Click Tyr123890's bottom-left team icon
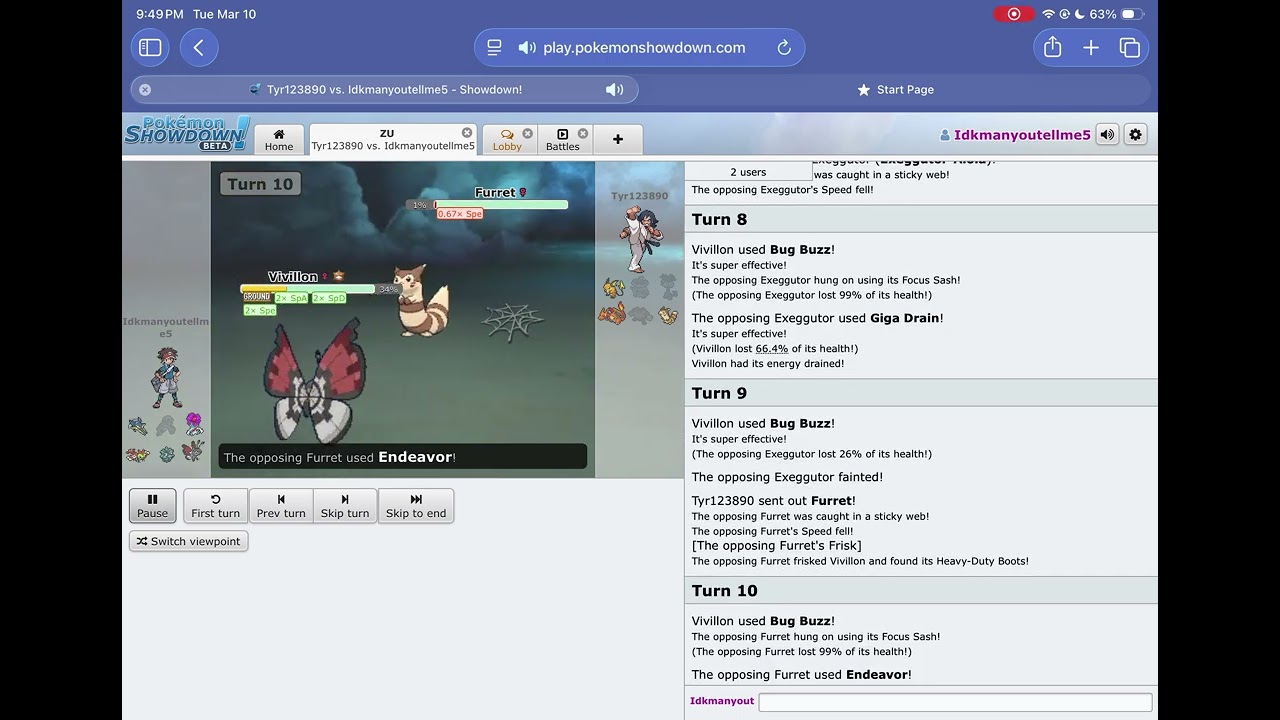Viewport: 1280px width, 720px height. [612, 314]
